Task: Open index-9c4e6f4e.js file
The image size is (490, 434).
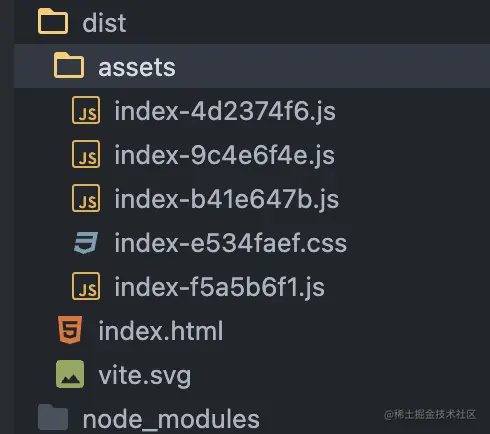Action: point(225,155)
